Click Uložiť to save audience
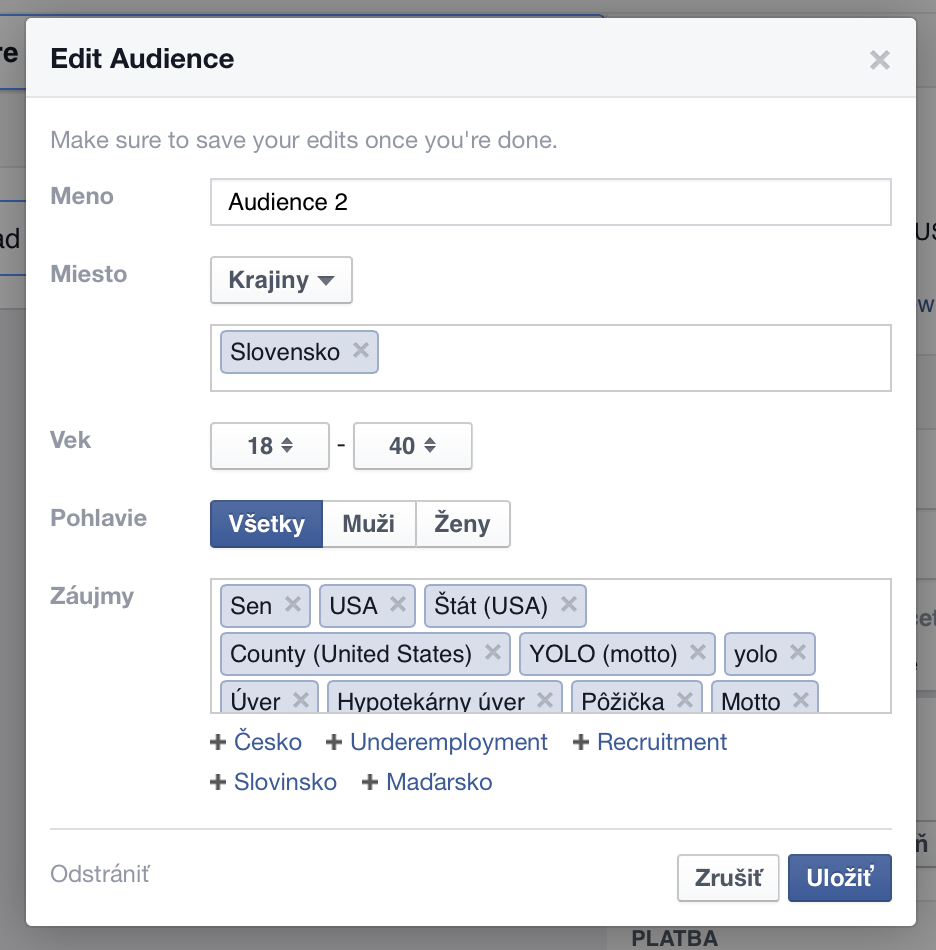The height and width of the screenshot is (950, 936). coord(839,878)
